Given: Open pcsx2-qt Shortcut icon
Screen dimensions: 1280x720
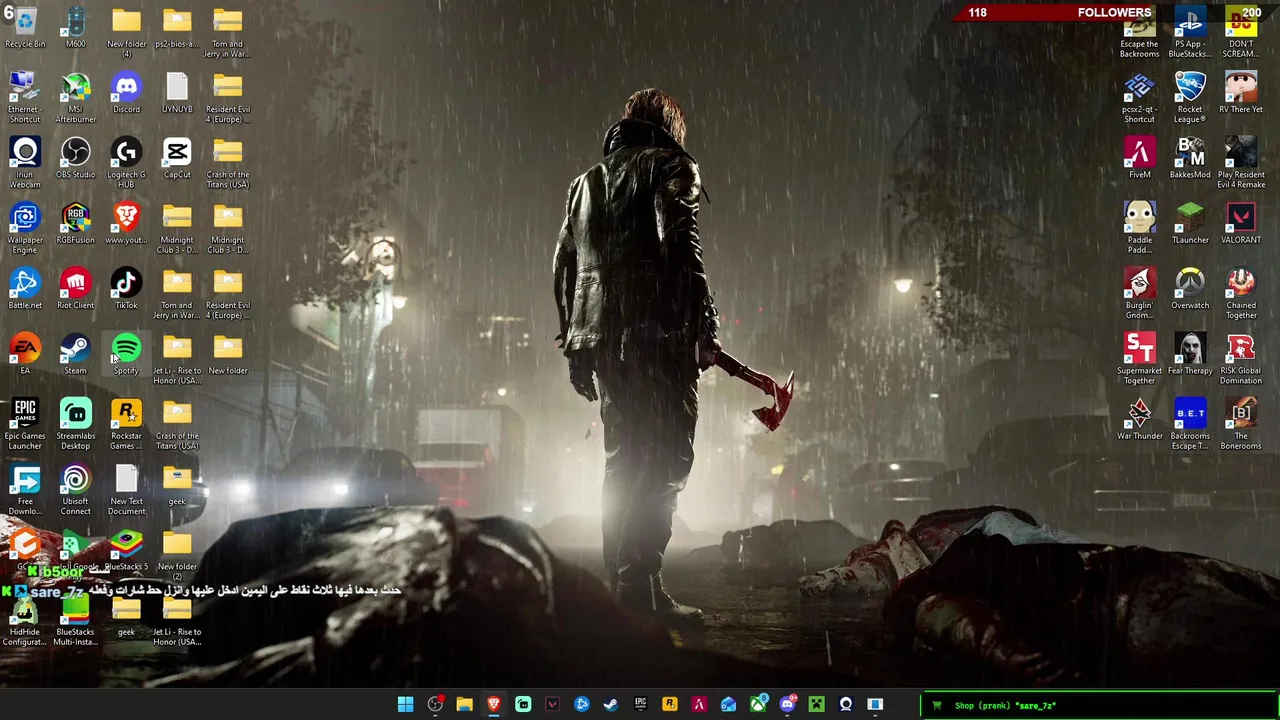Looking at the screenshot, I should 1140,98.
